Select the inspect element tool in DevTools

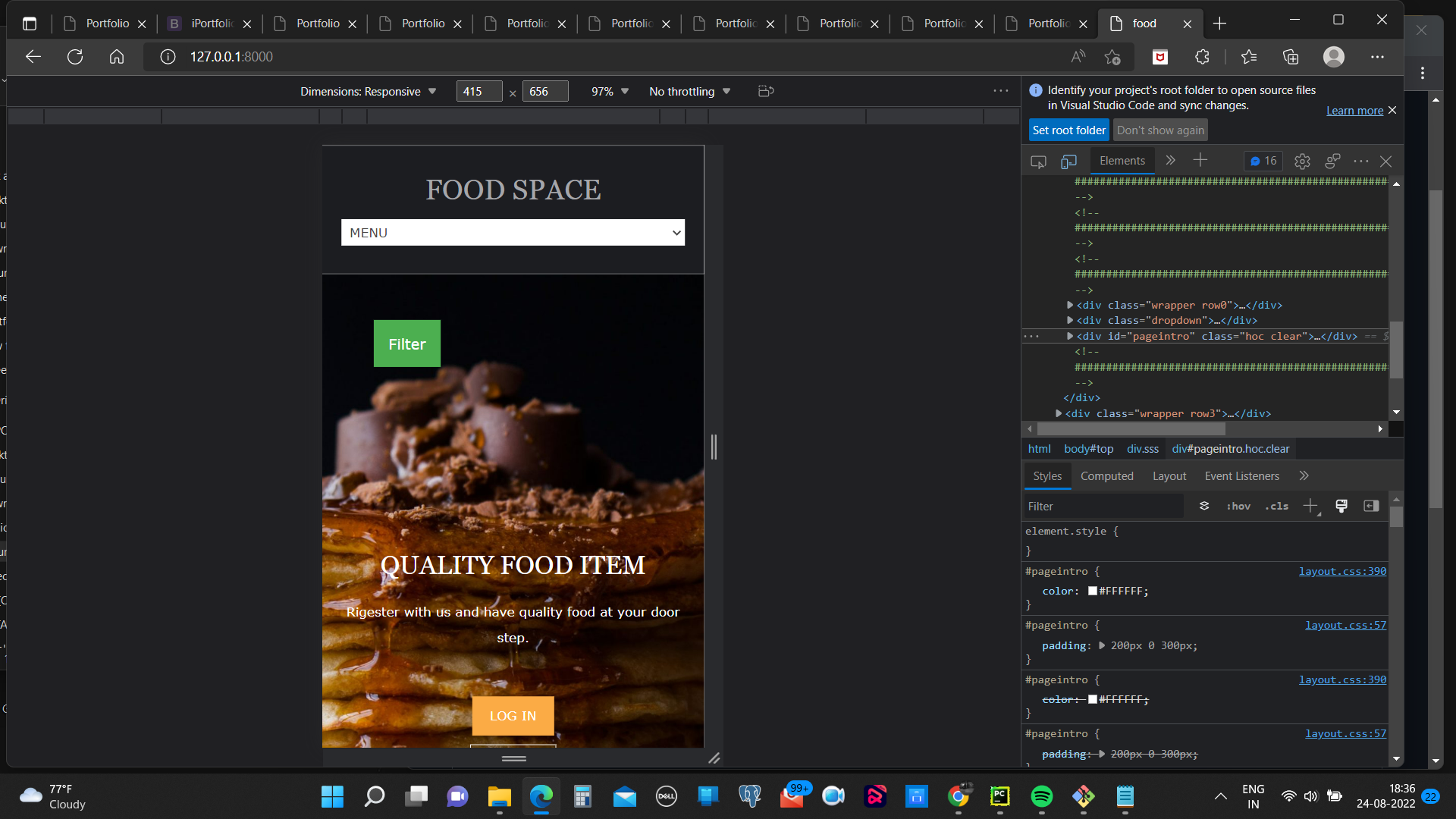1037,161
